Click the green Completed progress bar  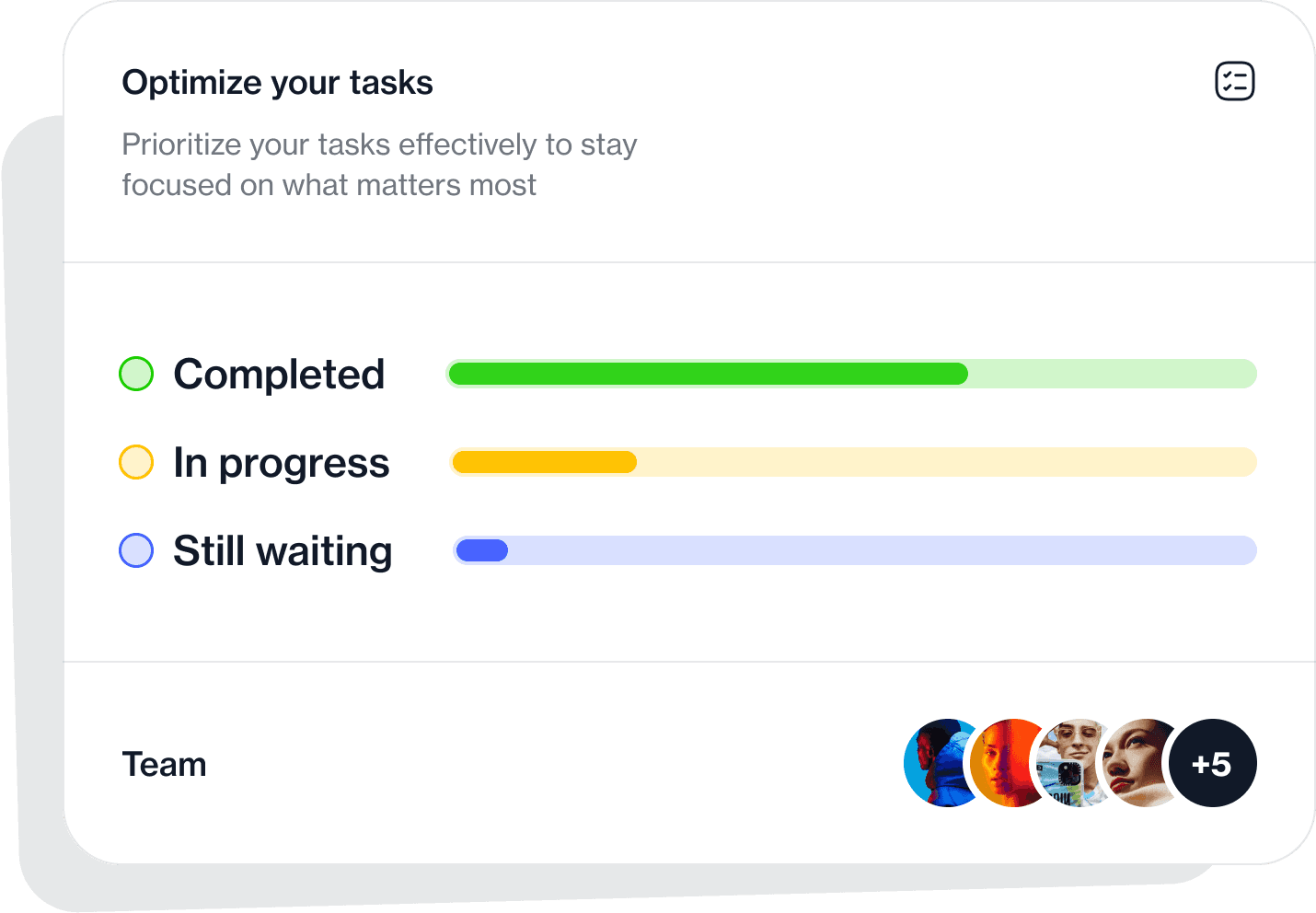(709, 374)
